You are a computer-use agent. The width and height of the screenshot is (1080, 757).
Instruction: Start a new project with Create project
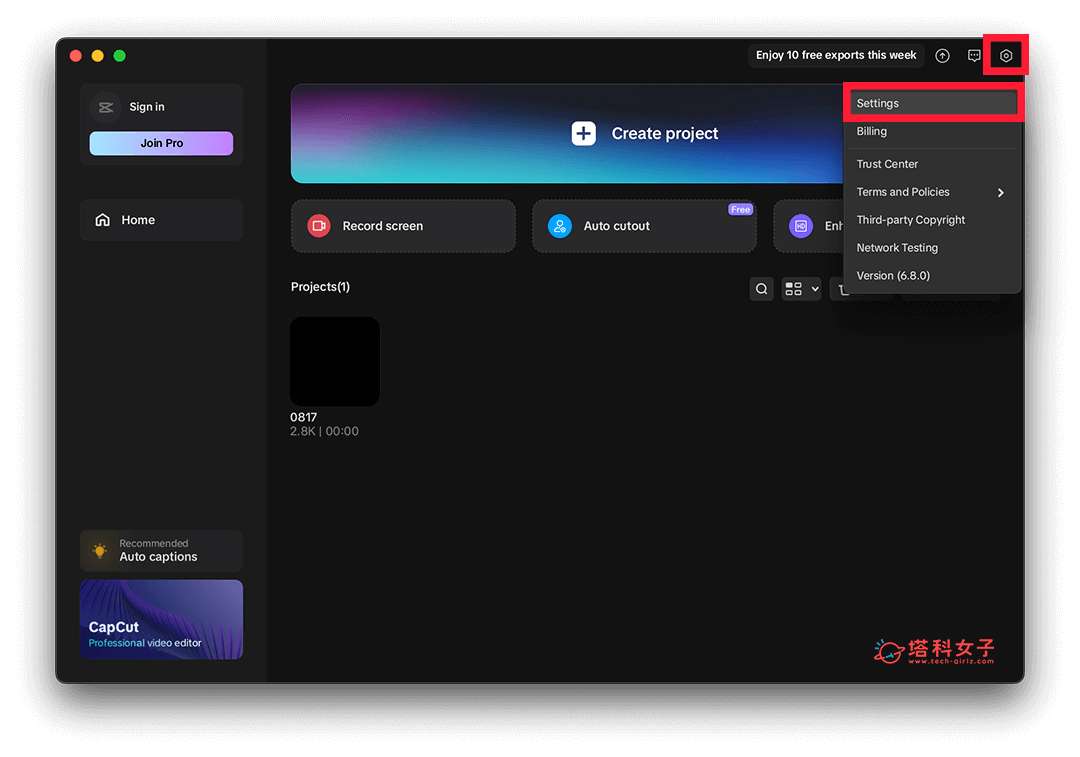tap(664, 132)
